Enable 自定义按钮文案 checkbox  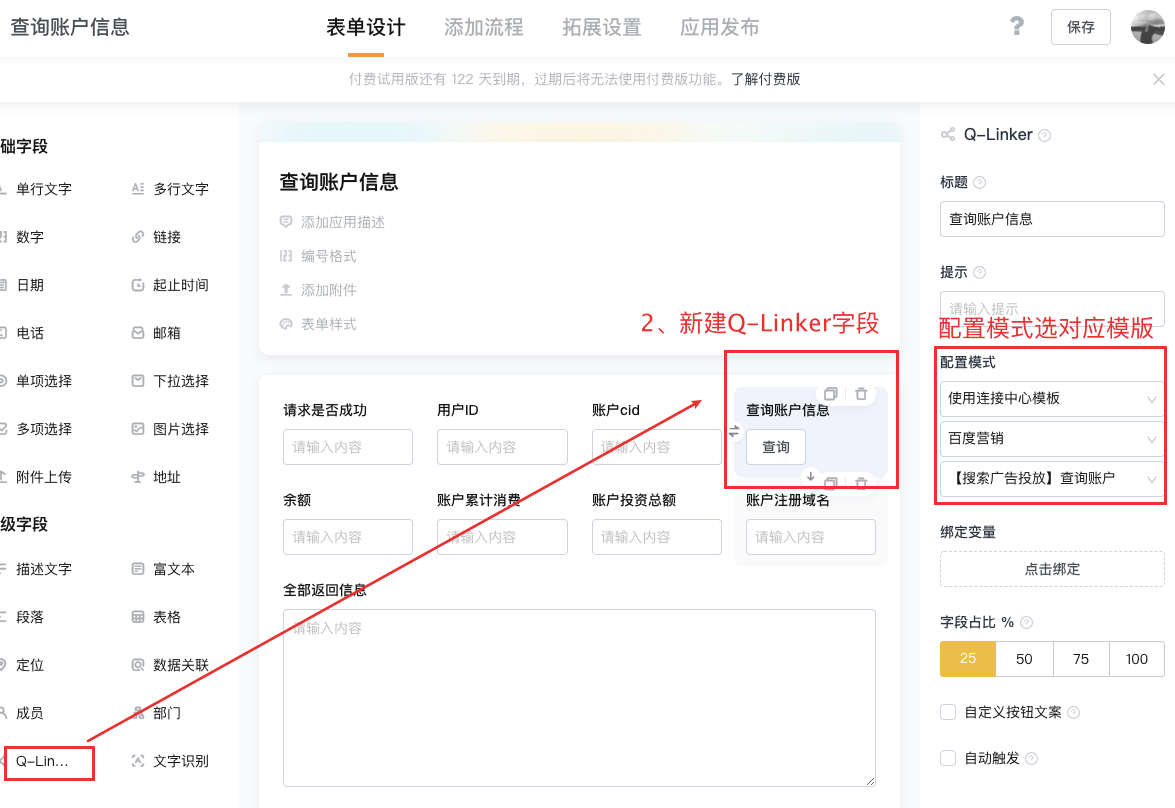point(948,712)
